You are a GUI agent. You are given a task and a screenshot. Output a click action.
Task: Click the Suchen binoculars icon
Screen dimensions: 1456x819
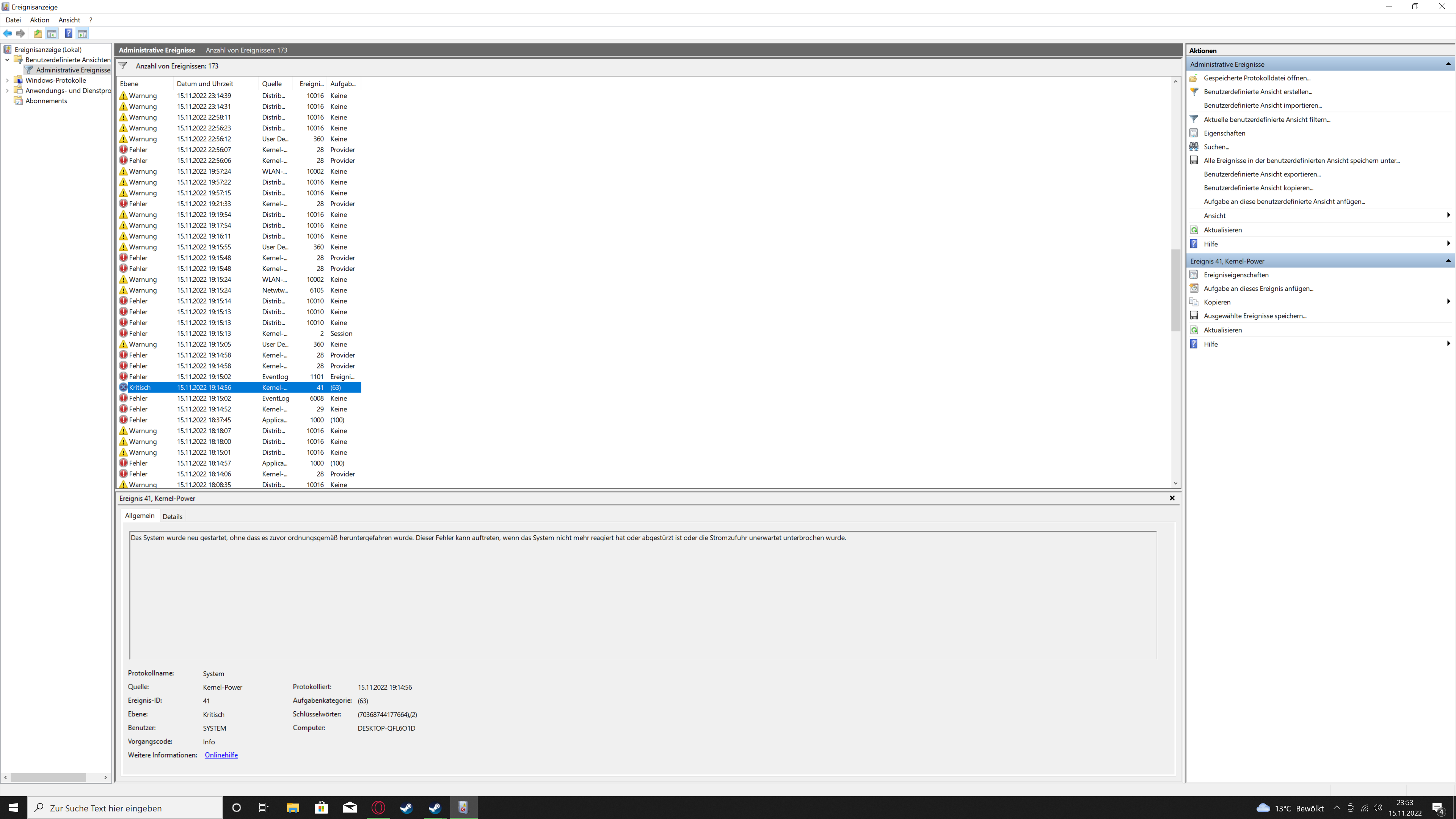point(1194,146)
